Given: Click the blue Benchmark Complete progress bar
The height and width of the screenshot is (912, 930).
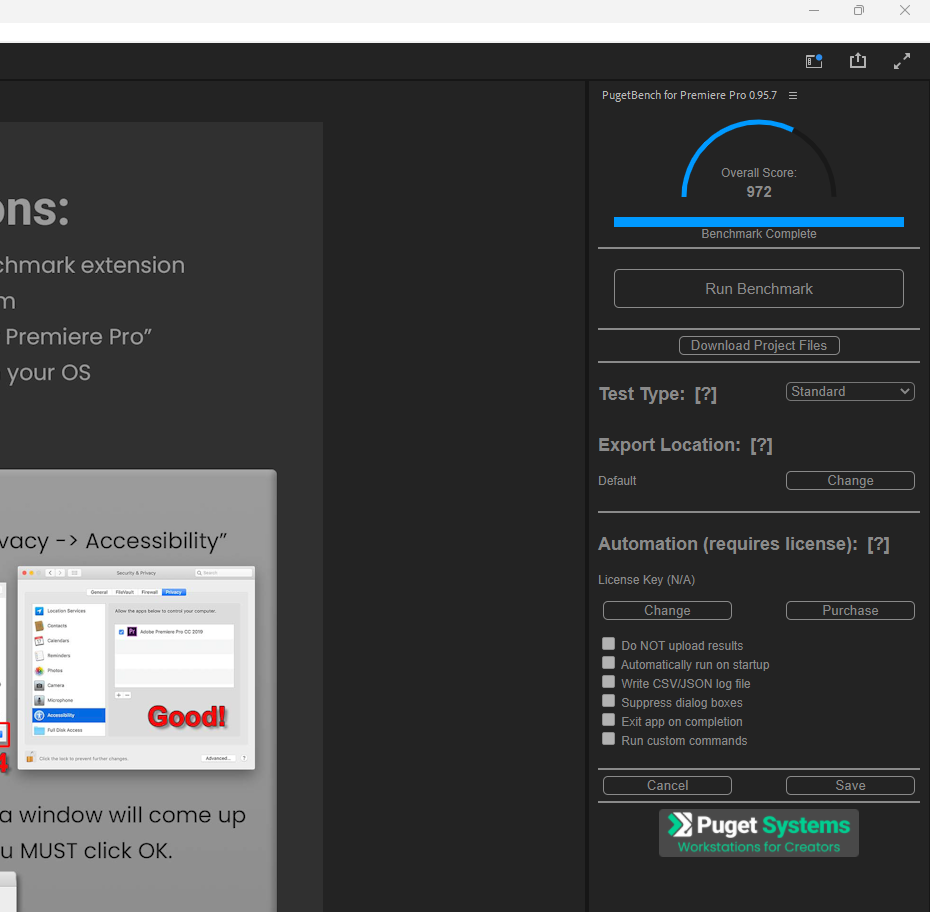Looking at the screenshot, I should [x=759, y=222].
